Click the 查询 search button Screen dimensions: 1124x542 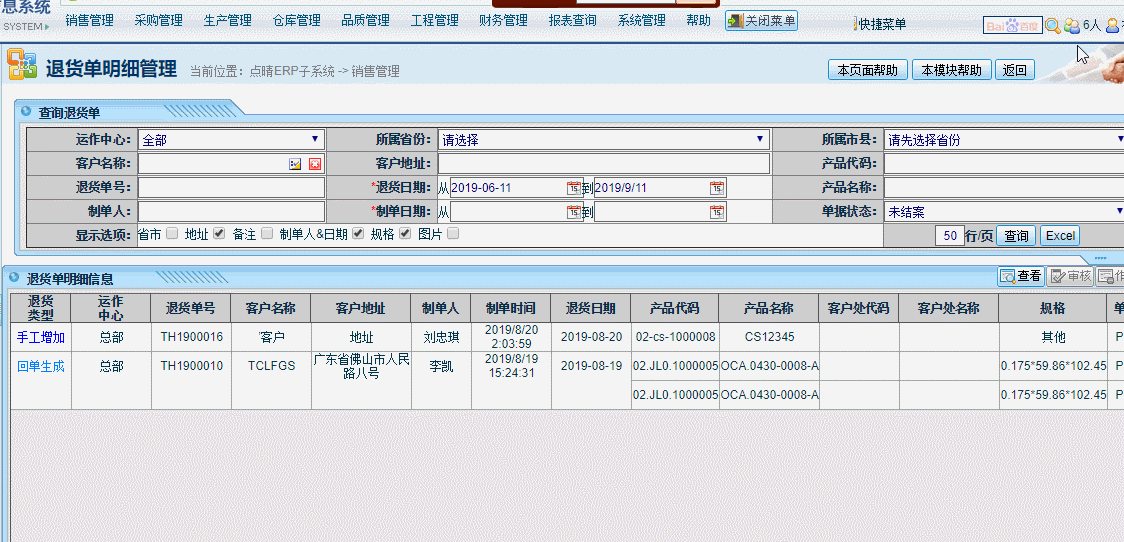coord(1016,236)
